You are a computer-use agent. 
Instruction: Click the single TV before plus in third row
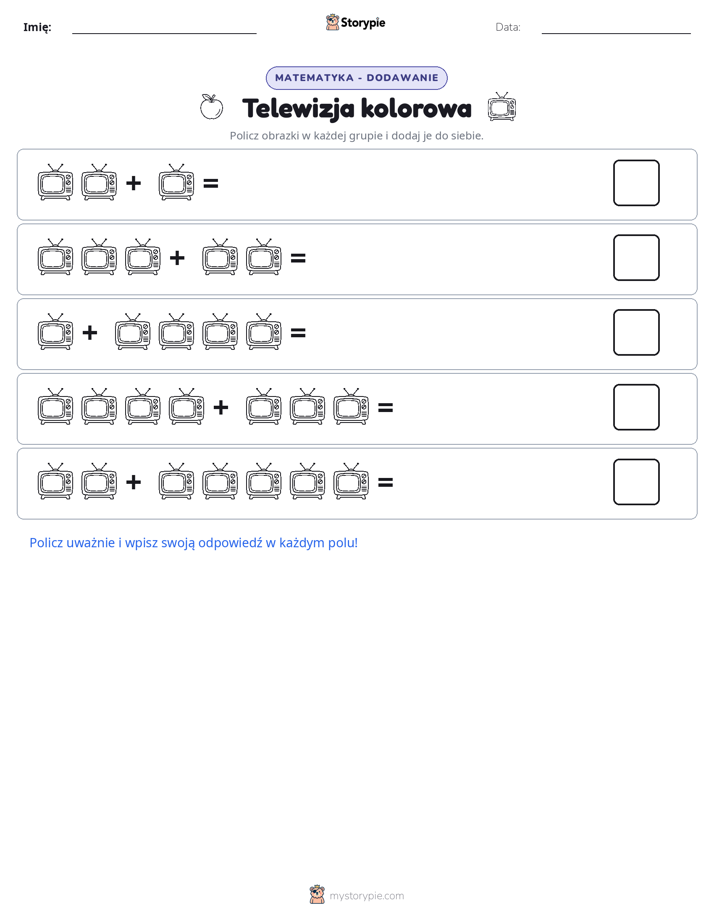(55, 332)
